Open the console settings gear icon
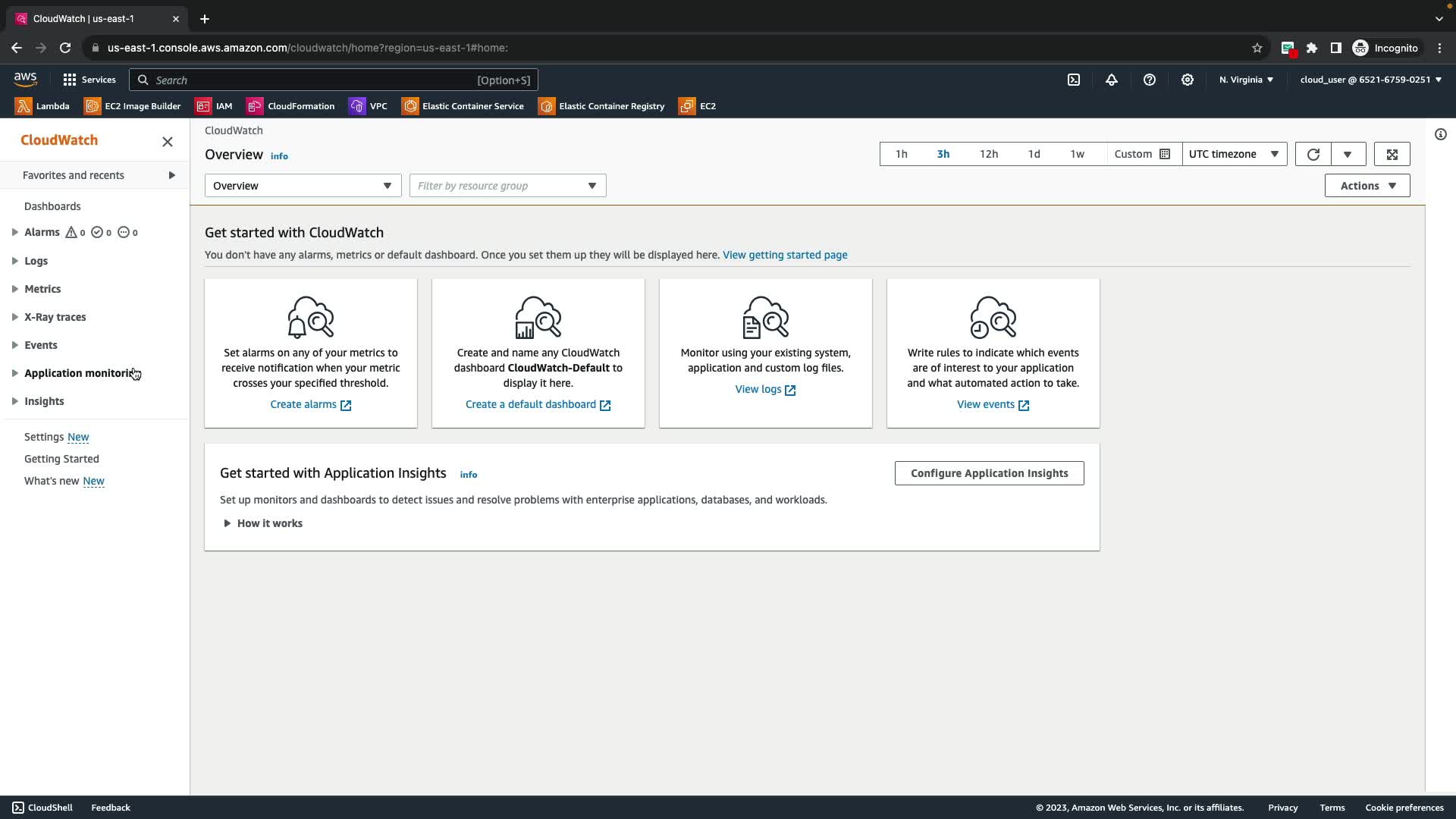The image size is (1456, 819). pyautogui.click(x=1188, y=80)
